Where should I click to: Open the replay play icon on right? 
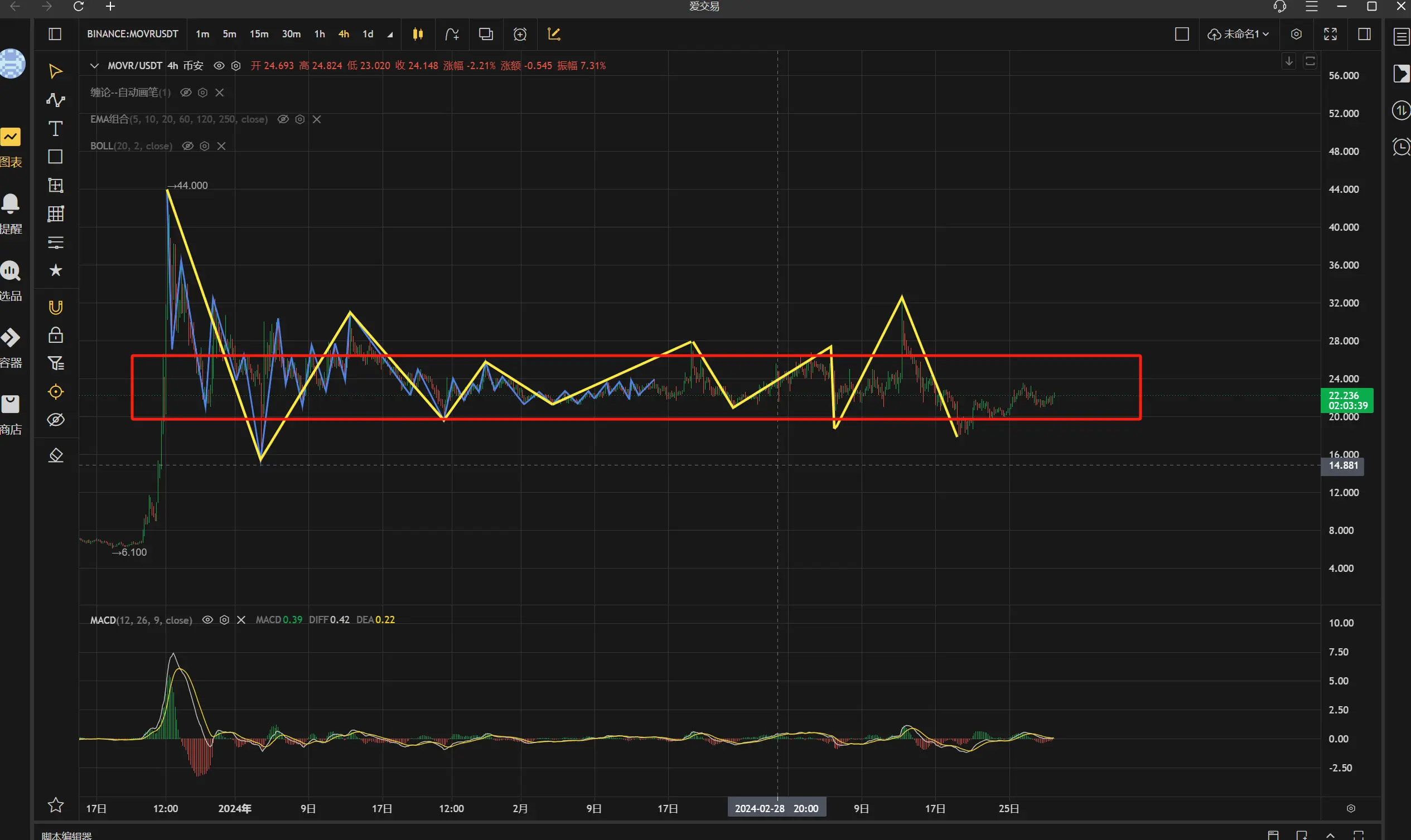tap(1402, 74)
